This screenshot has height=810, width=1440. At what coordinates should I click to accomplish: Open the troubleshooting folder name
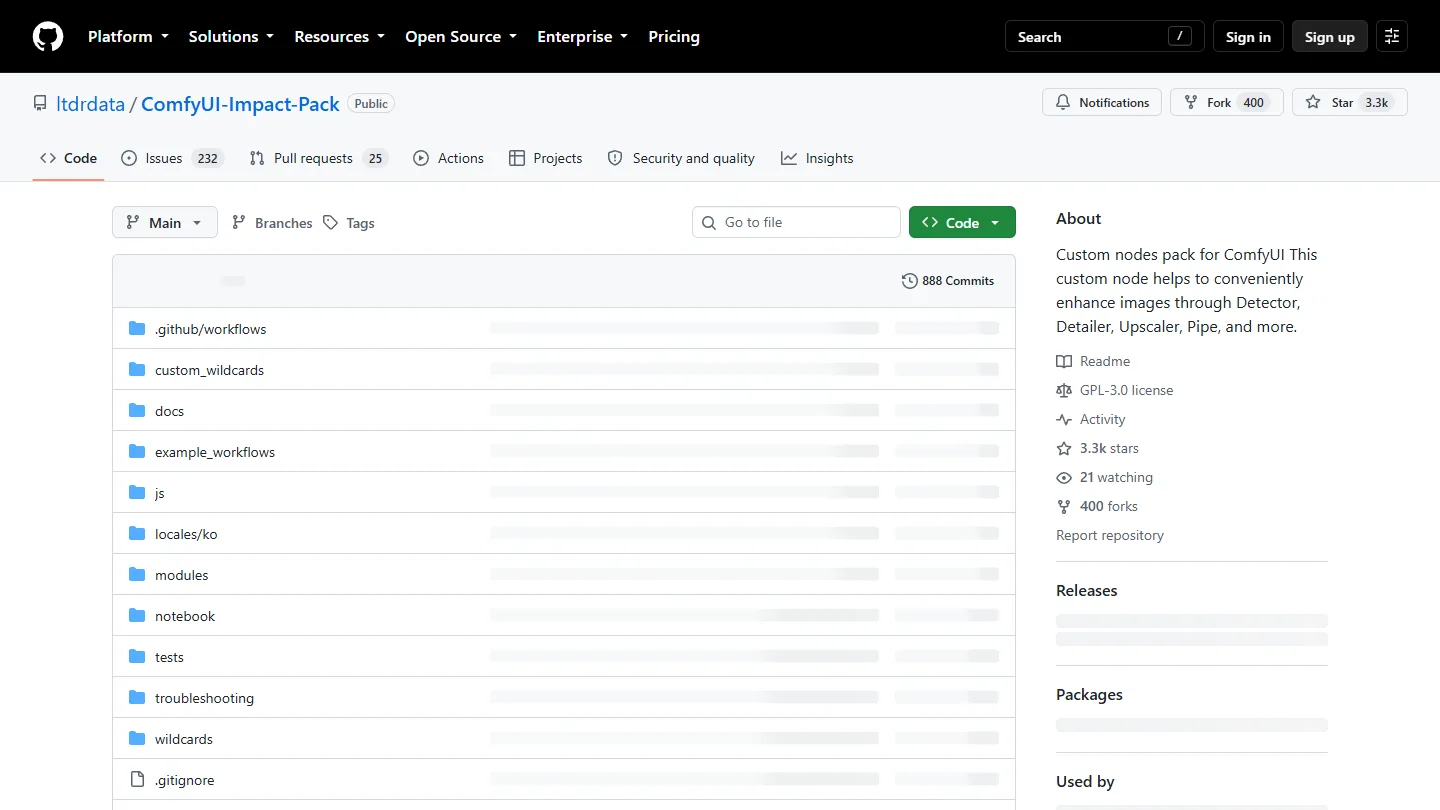[x=204, y=698]
